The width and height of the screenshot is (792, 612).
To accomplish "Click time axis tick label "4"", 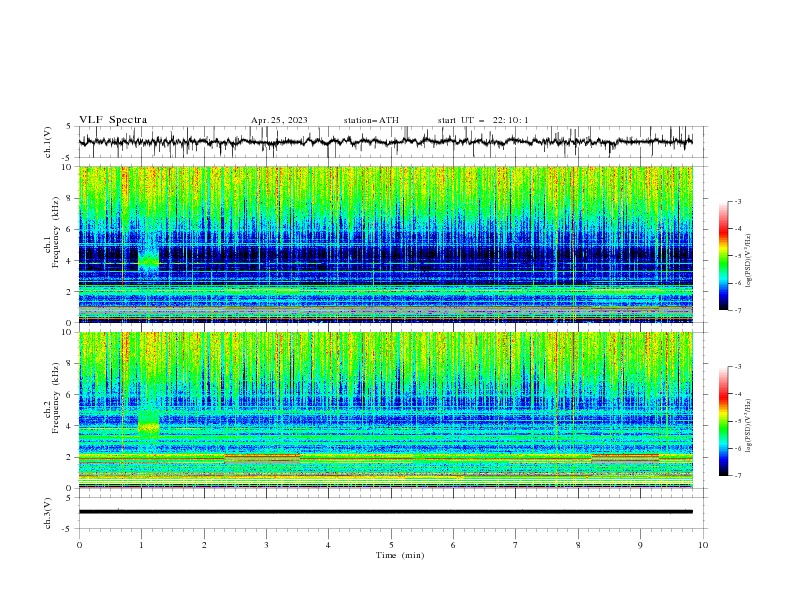I will tap(328, 545).
